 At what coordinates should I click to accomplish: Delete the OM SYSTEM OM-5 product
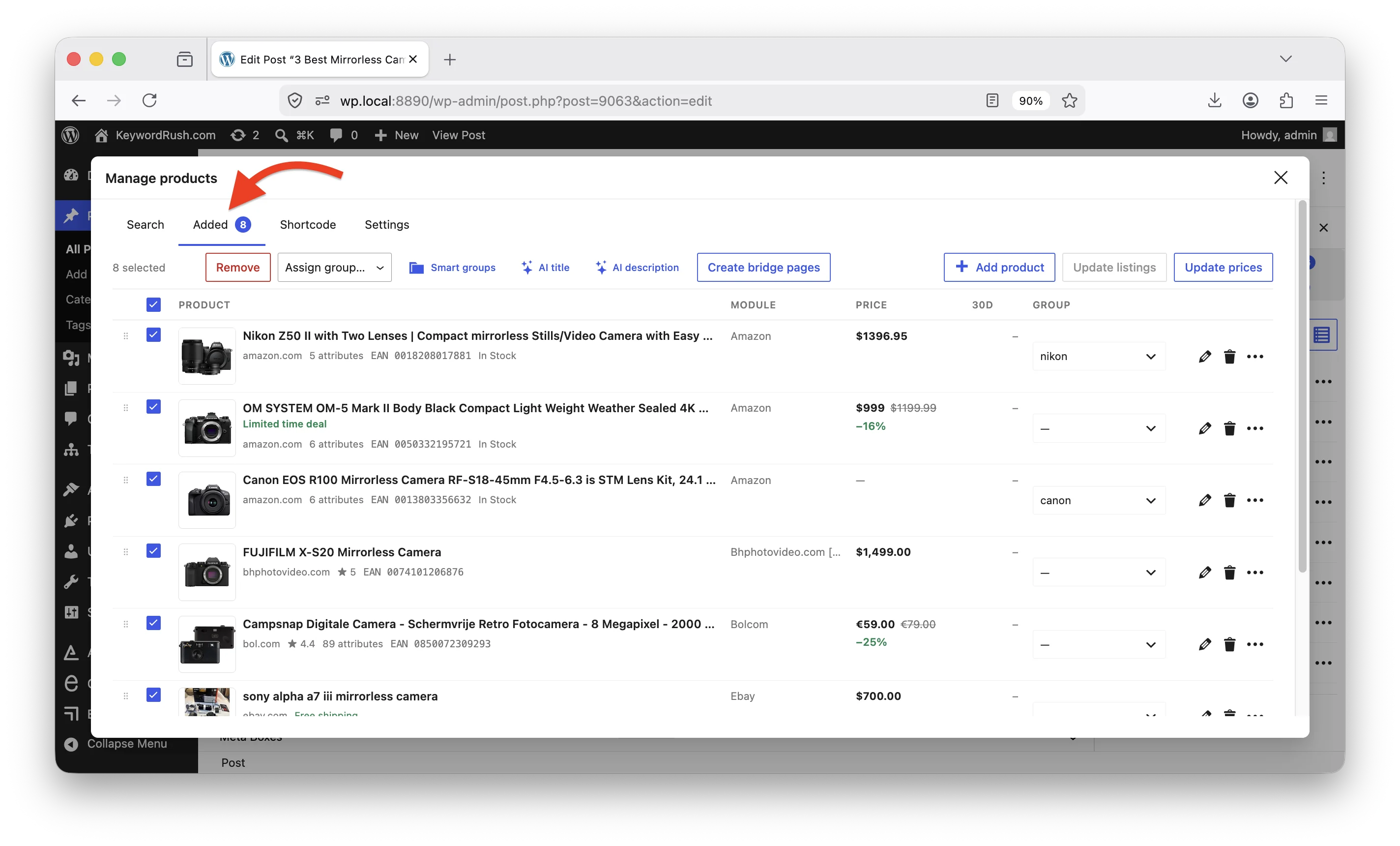point(1229,428)
